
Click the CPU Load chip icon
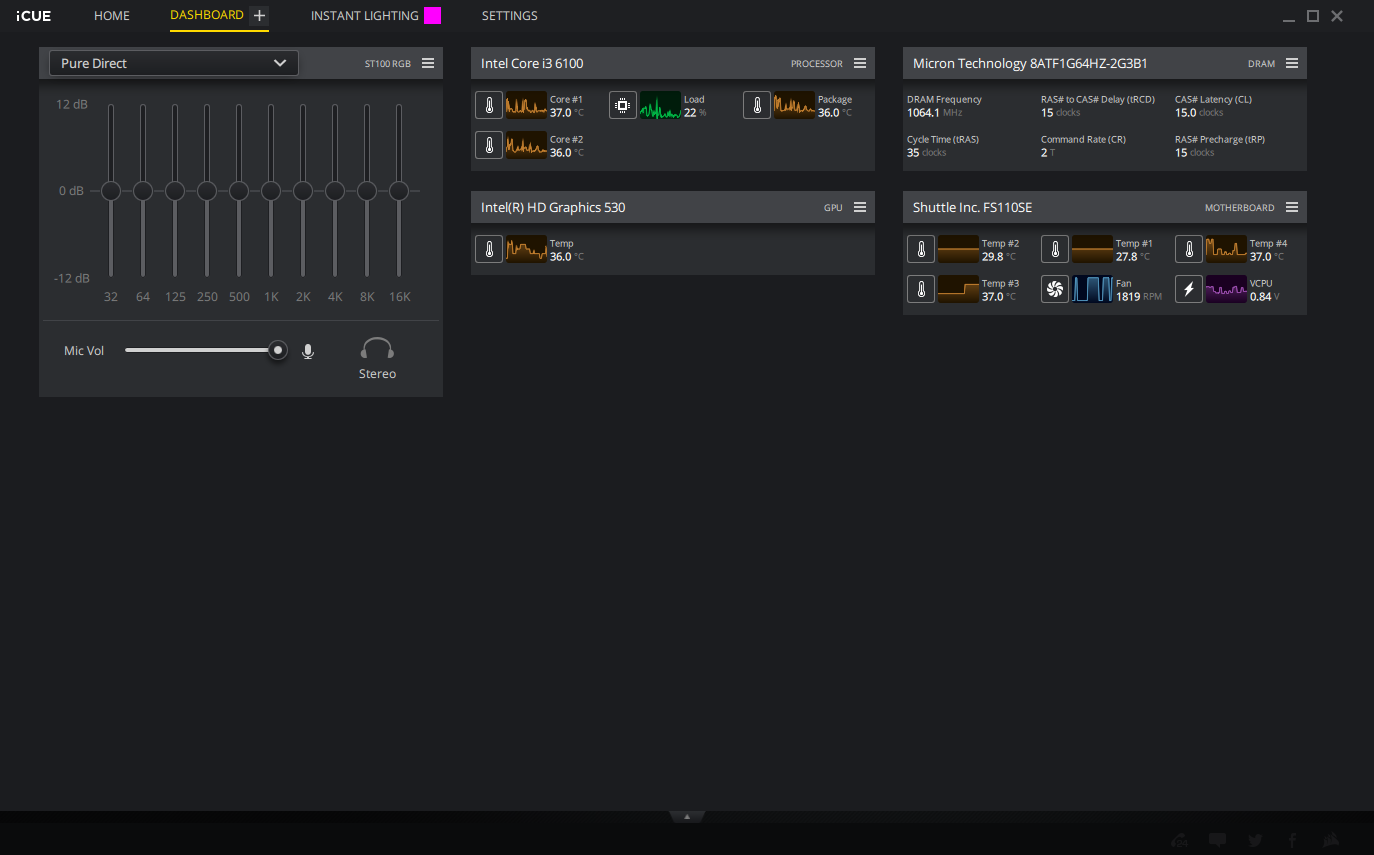623,105
